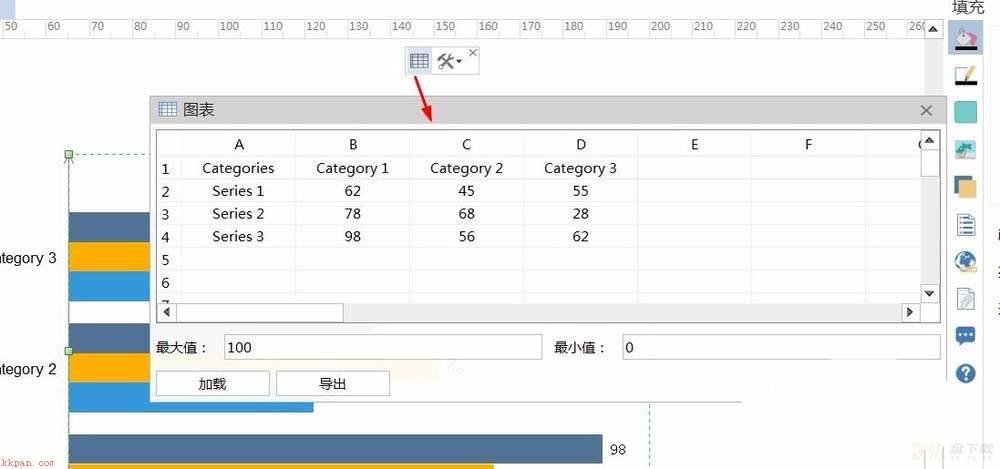Select column header B

click(353, 145)
